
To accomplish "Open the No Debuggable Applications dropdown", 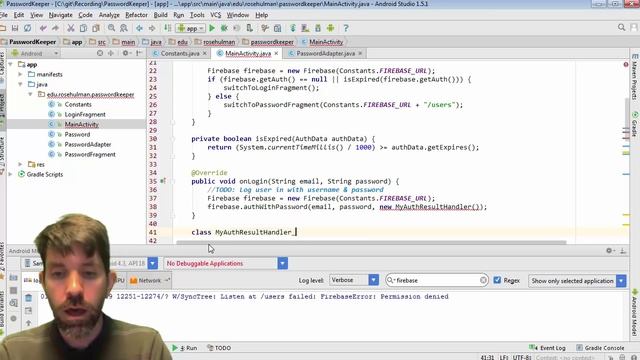I will tap(226, 263).
